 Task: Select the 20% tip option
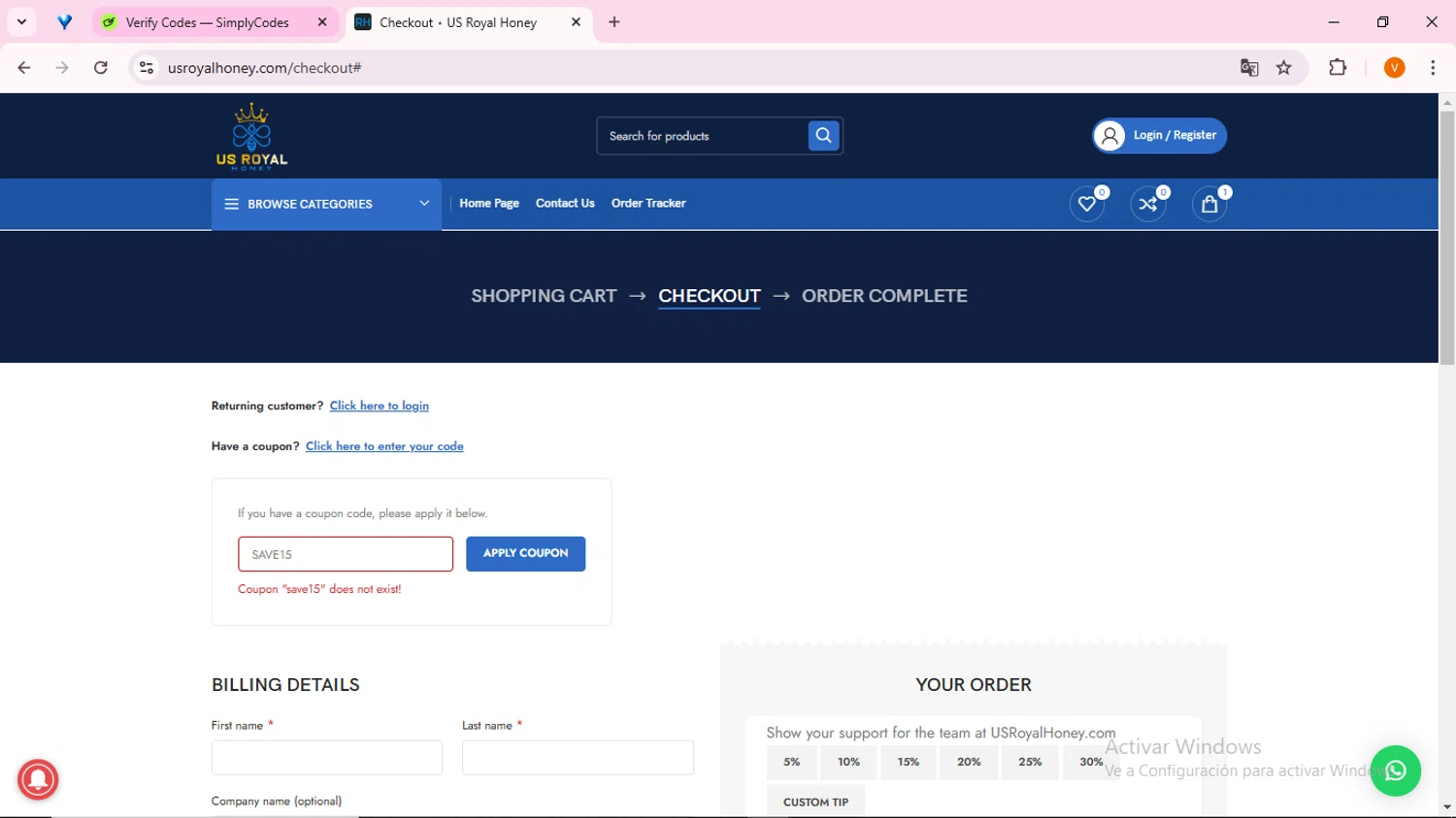pyautogui.click(x=969, y=763)
